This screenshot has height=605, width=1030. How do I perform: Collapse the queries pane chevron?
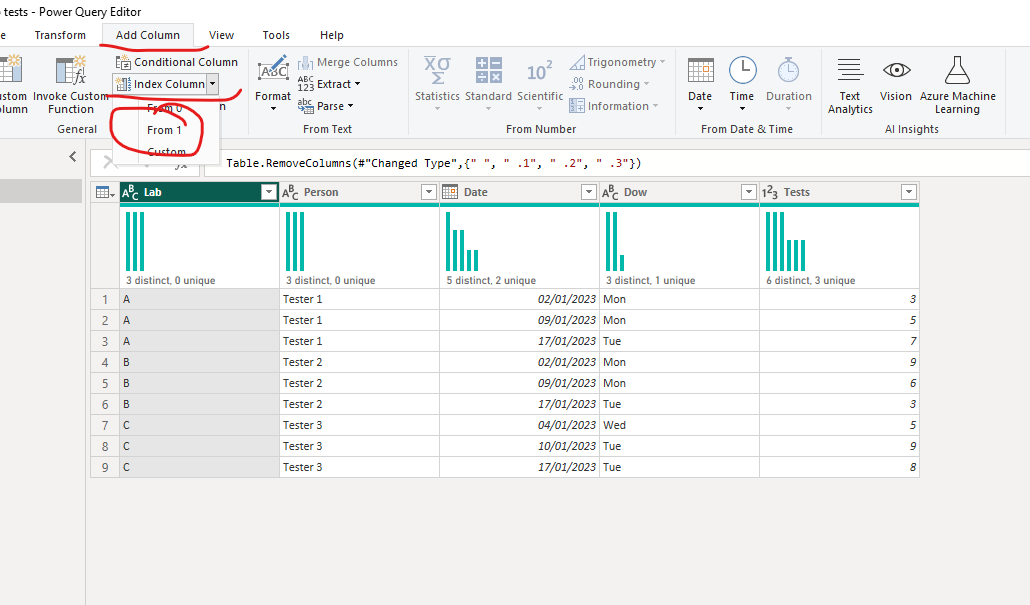click(73, 156)
